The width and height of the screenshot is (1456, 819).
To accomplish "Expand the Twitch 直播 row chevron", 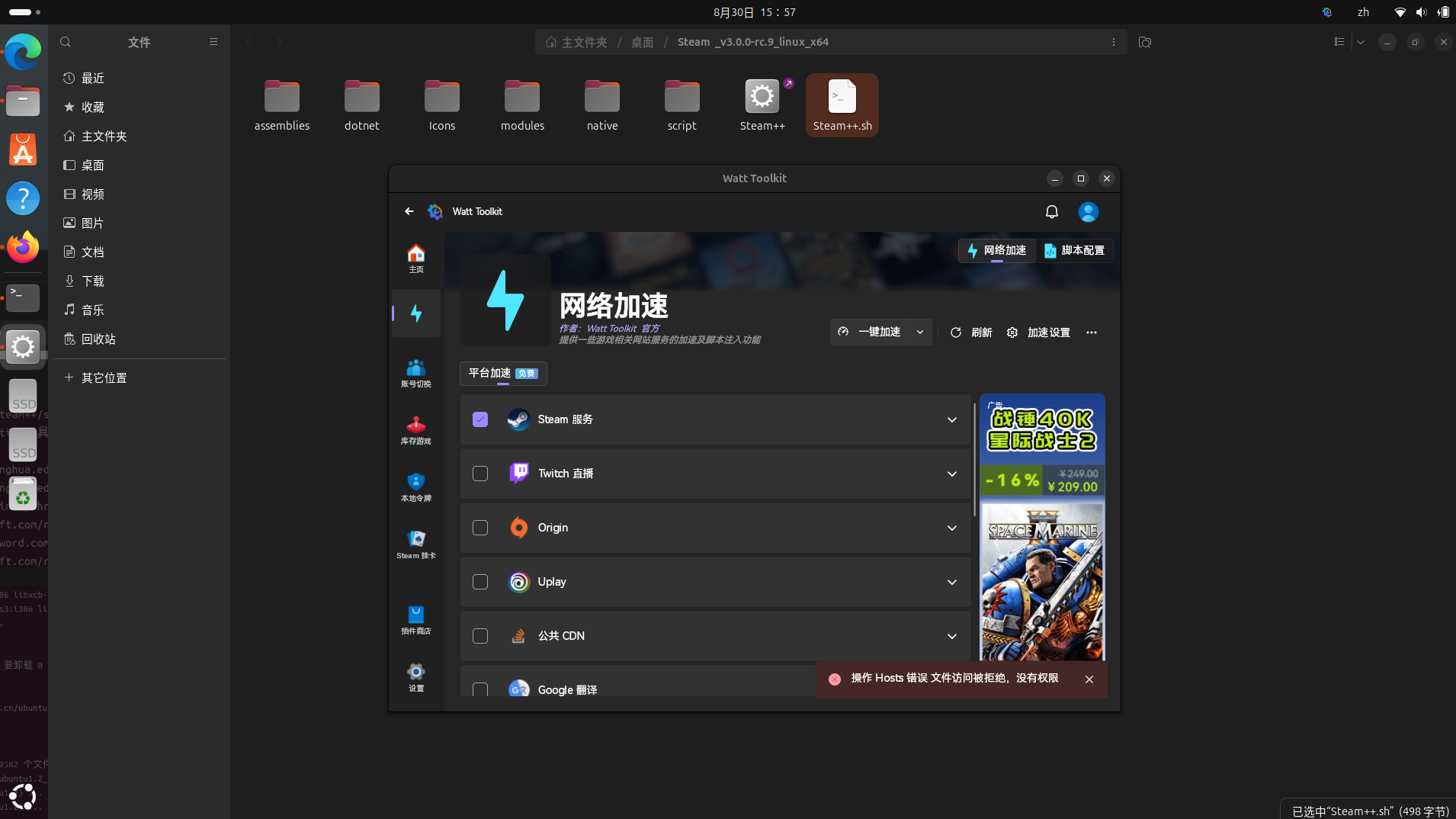I will tap(952, 474).
